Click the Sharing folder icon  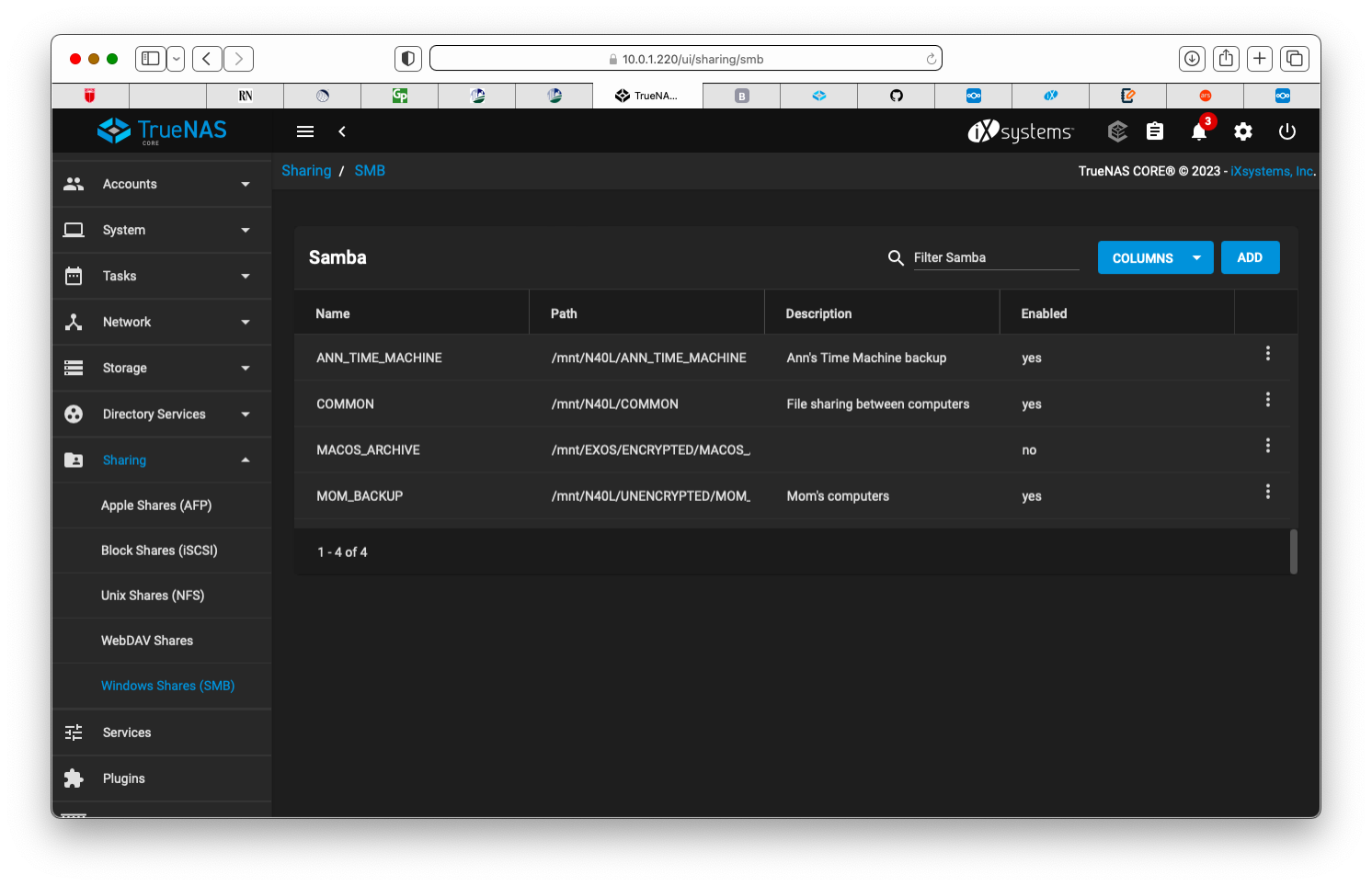(74, 460)
